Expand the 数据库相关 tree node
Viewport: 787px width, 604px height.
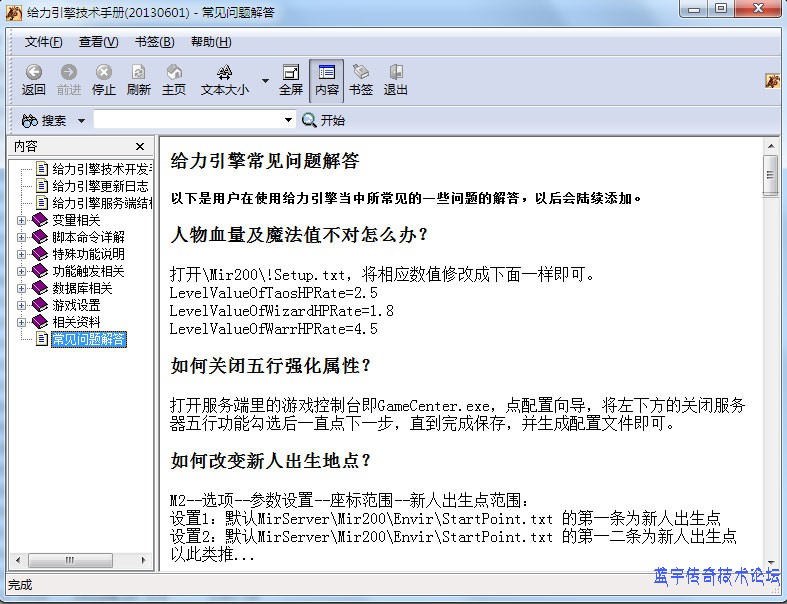point(22,288)
